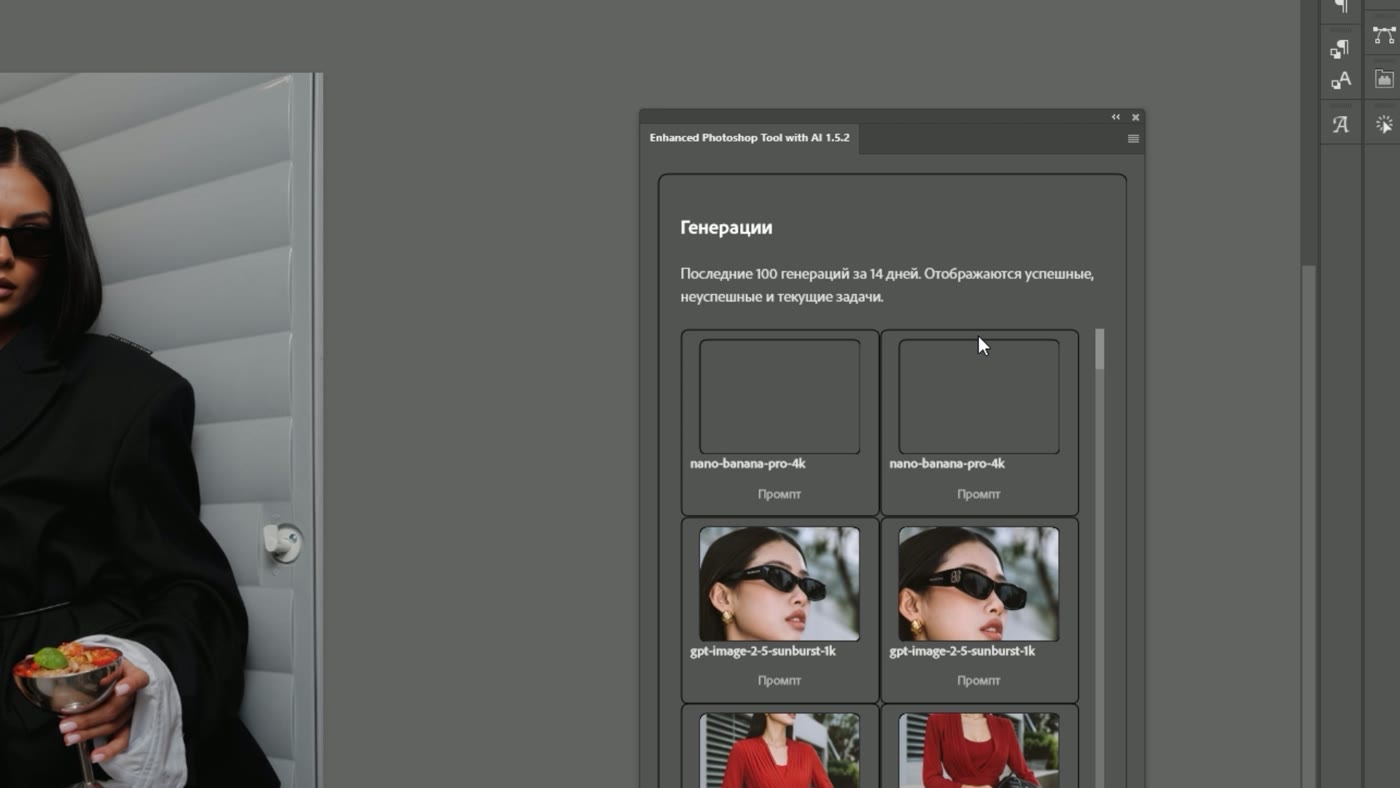Click the Генерации heading

726,228
